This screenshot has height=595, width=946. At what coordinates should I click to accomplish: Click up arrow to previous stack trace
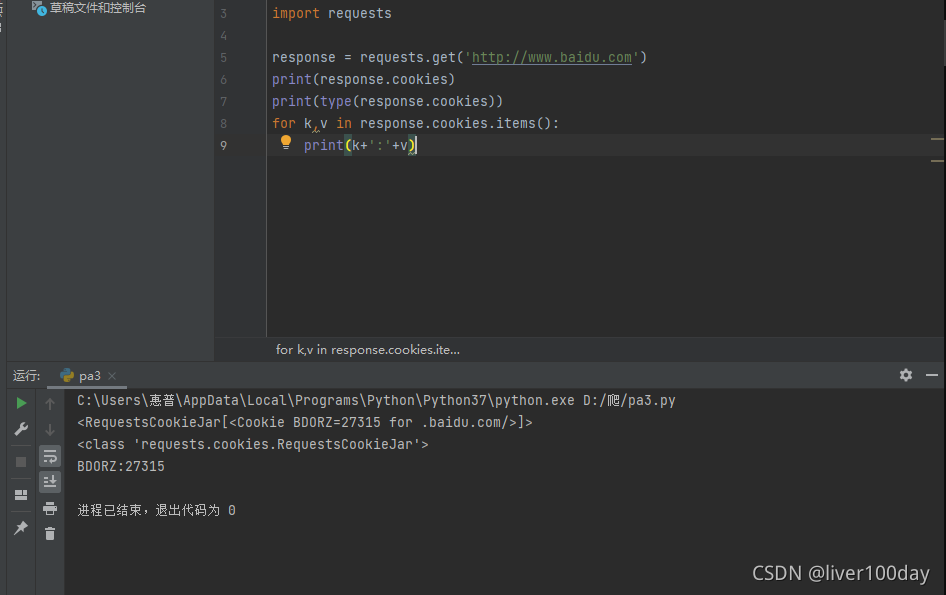50,404
